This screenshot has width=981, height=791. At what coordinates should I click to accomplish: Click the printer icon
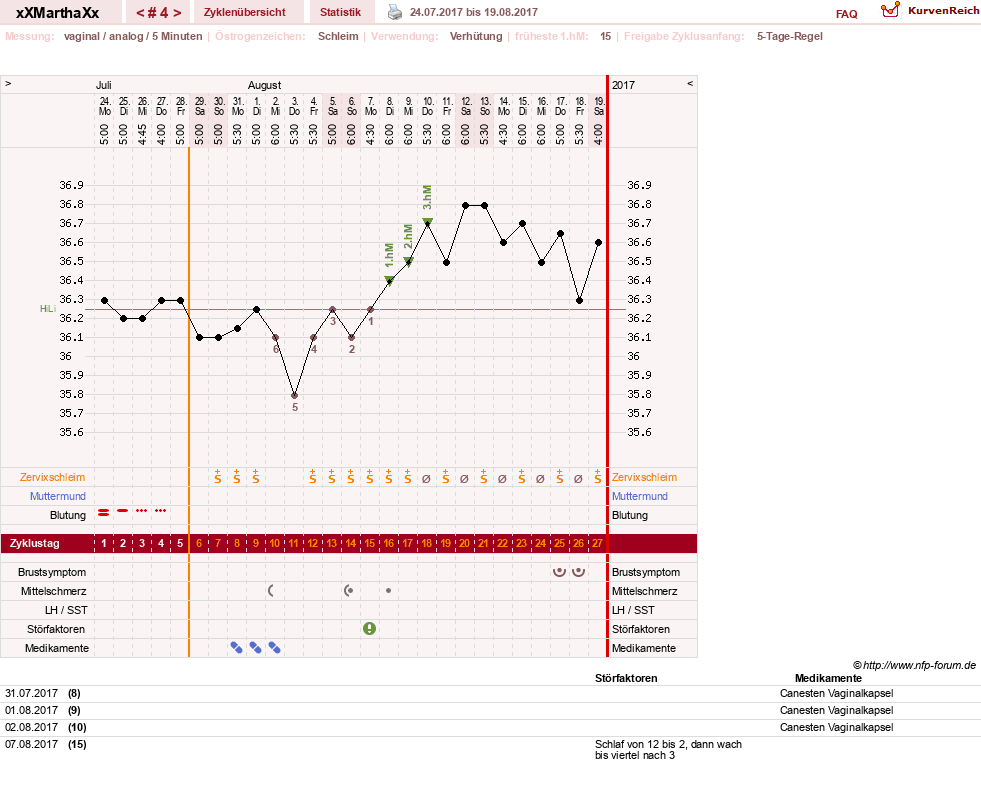[x=395, y=12]
